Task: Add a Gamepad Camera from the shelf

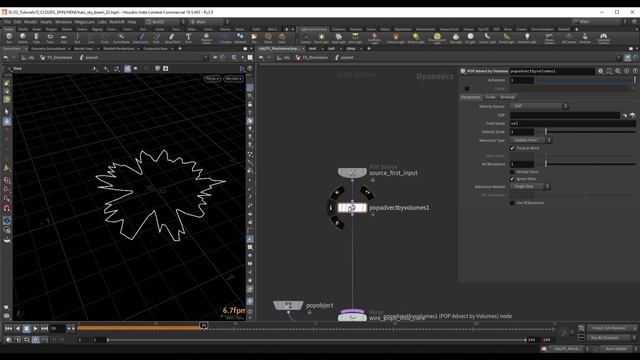Action: (603, 38)
